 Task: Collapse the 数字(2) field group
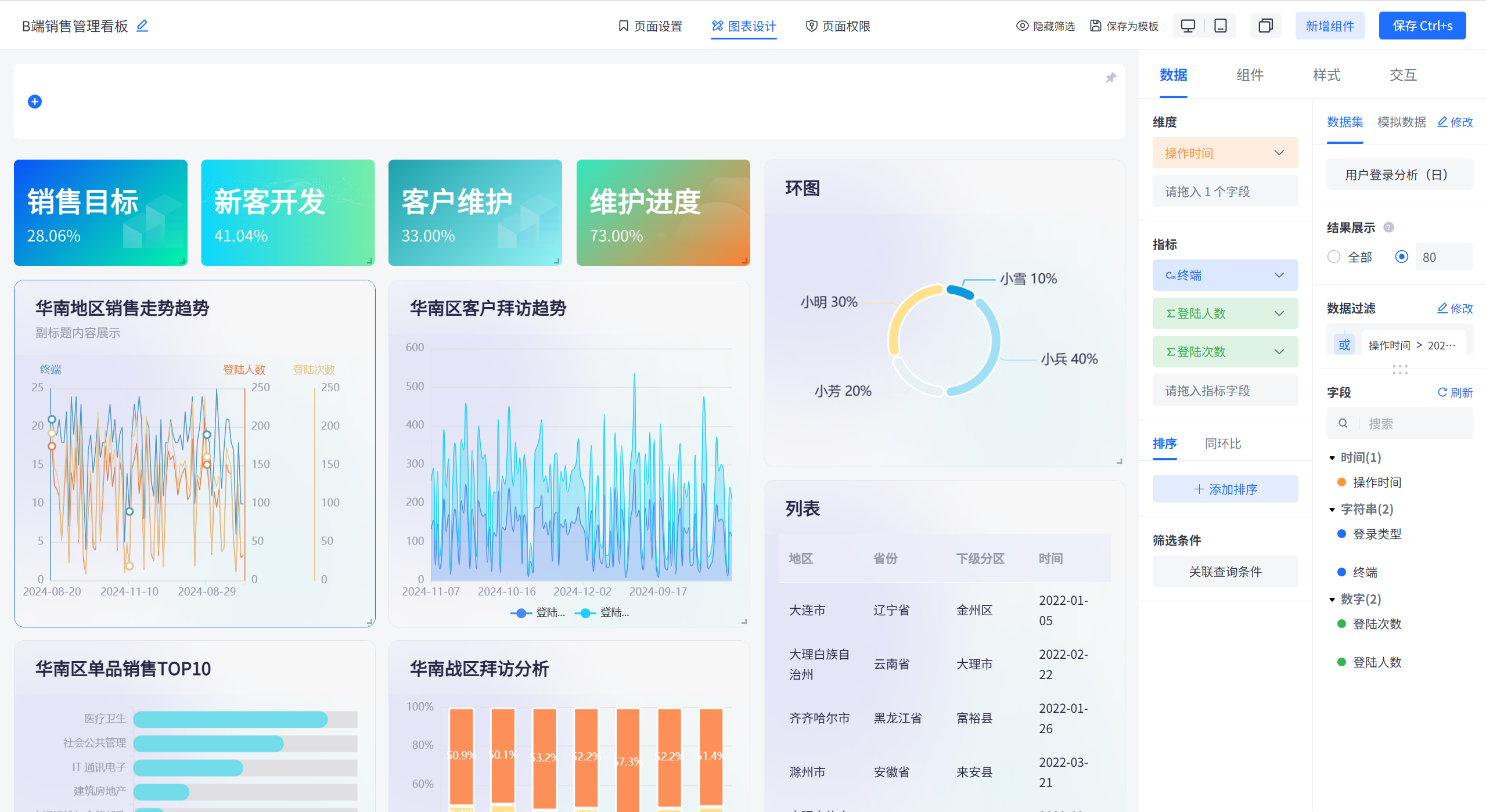pyautogui.click(x=1332, y=599)
